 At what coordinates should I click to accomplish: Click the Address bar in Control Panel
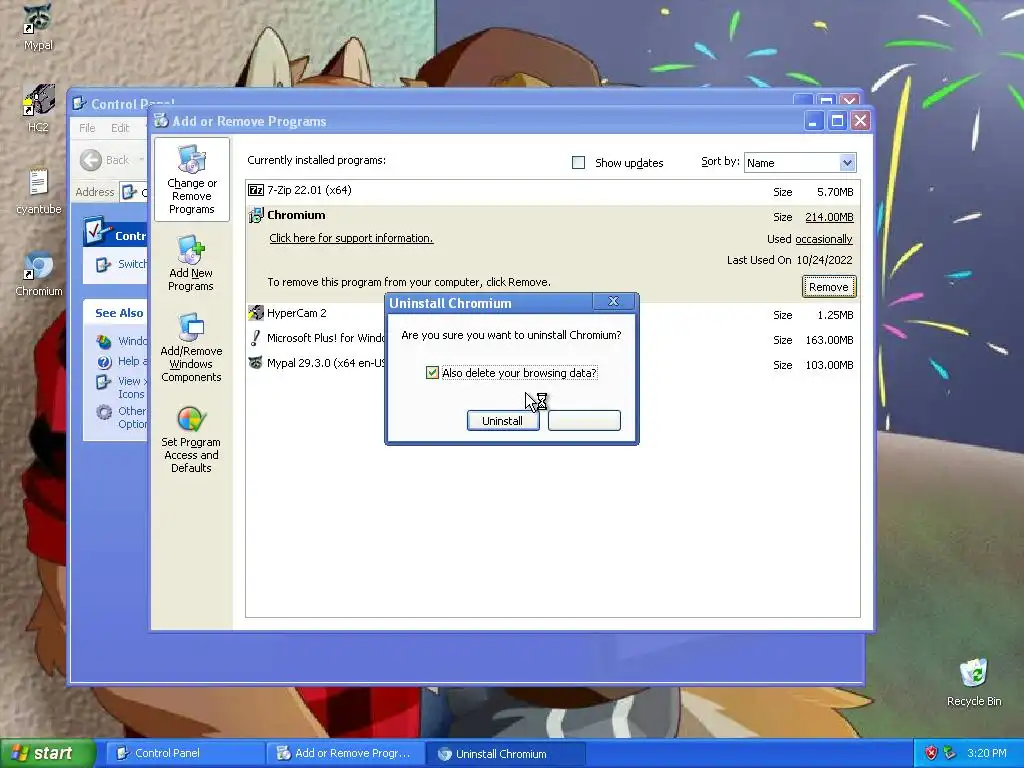133,192
